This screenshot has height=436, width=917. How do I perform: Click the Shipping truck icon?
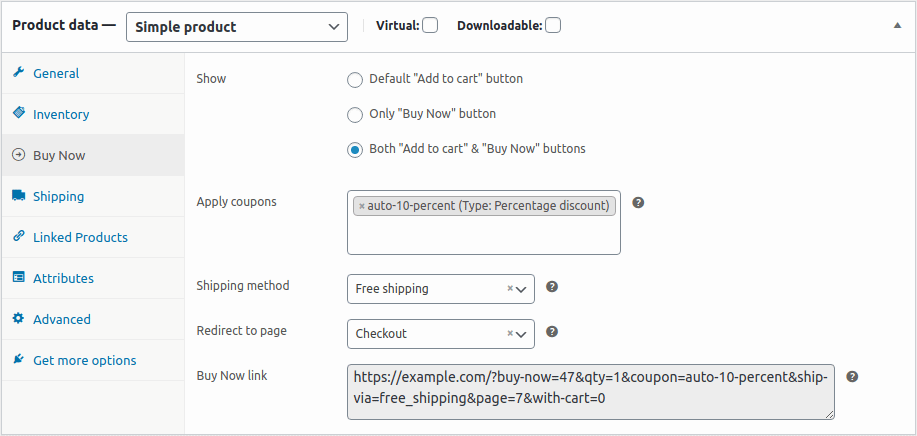(x=19, y=195)
